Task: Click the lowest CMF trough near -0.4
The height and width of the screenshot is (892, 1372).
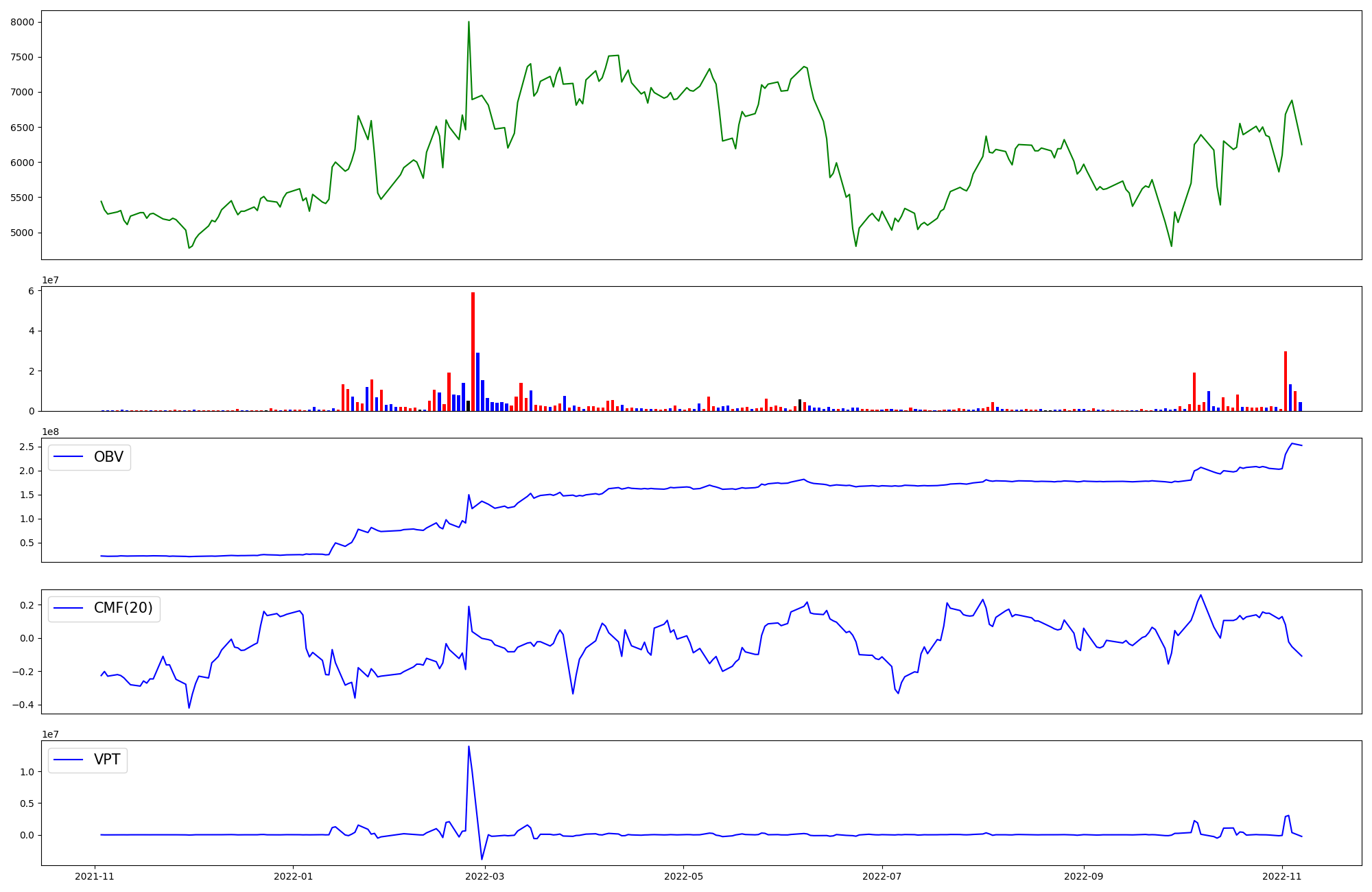Action: pyautogui.click(x=189, y=707)
